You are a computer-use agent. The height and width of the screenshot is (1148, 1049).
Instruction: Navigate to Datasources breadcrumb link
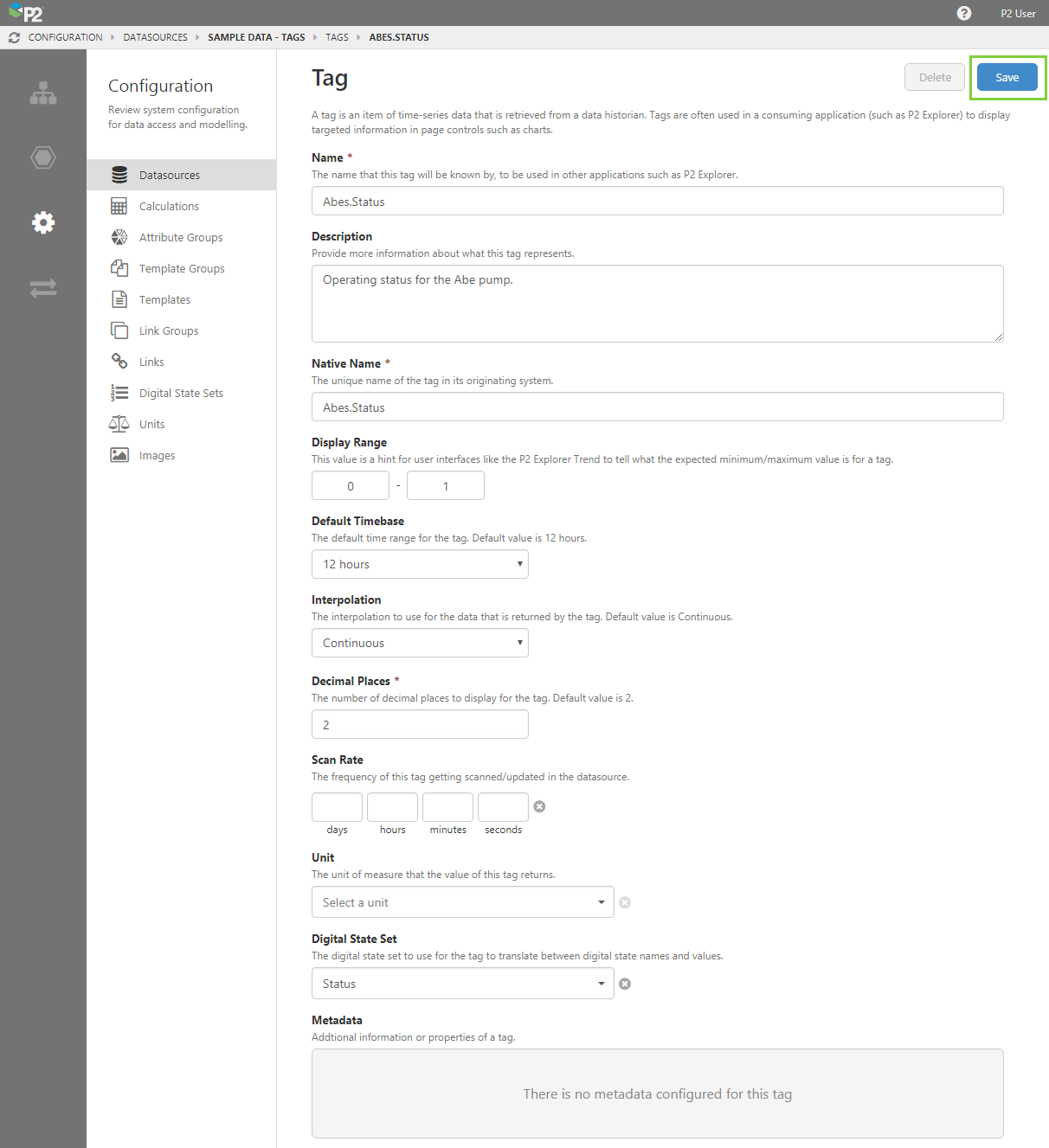click(155, 37)
